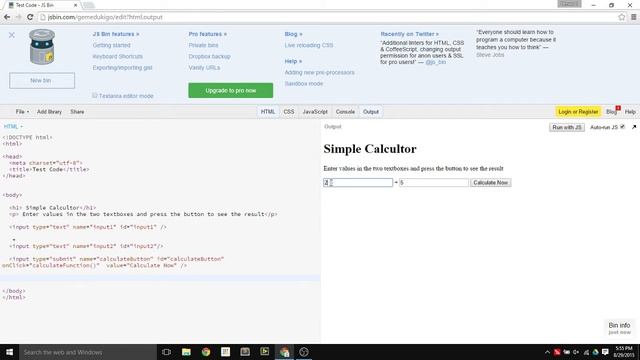Open the Getting started link

[x=111, y=45]
